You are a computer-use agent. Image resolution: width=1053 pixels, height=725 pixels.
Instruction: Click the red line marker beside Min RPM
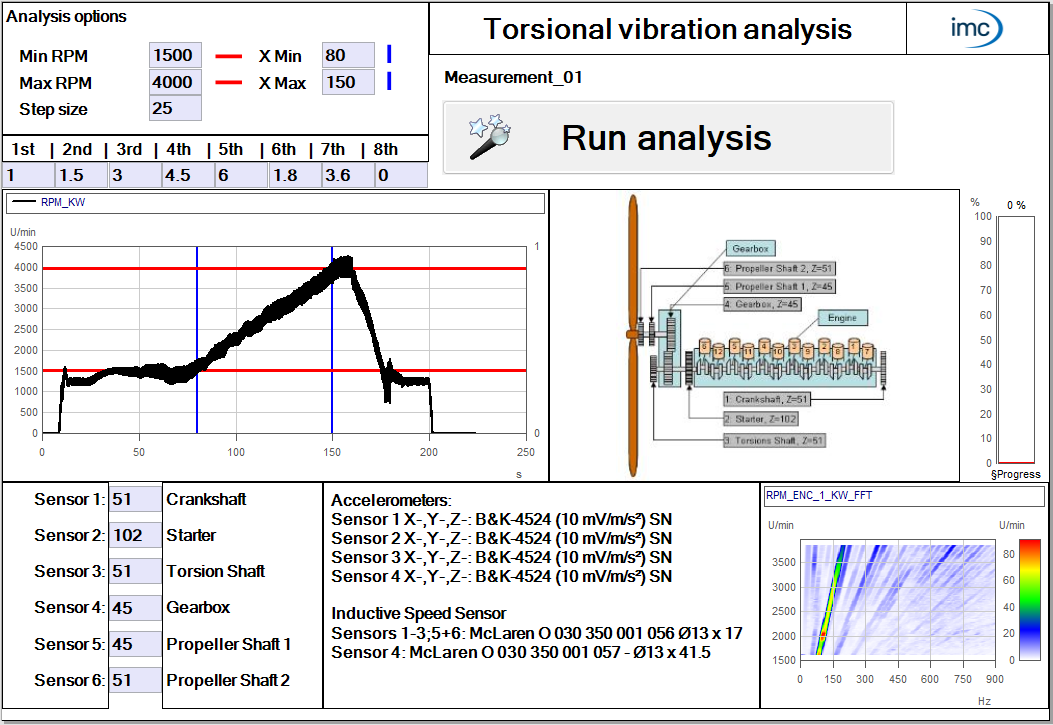[x=229, y=56]
